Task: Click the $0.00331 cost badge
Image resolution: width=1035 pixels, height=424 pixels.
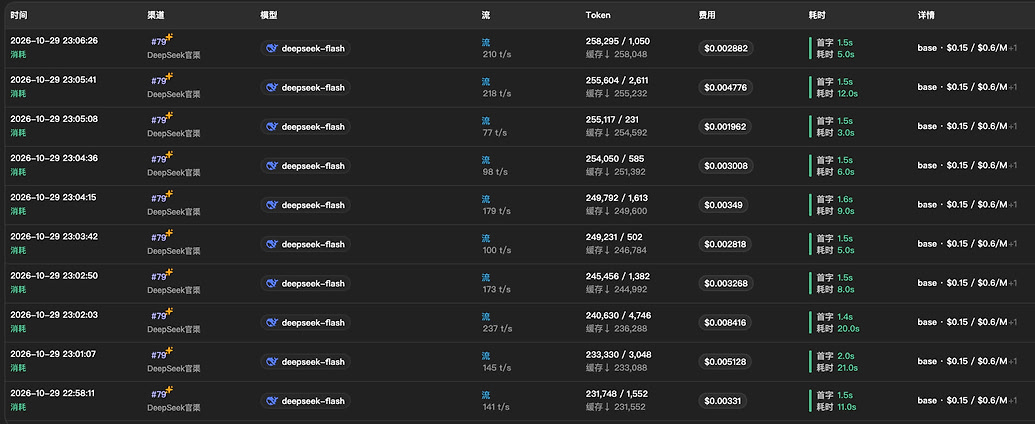Action: point(723,401)
